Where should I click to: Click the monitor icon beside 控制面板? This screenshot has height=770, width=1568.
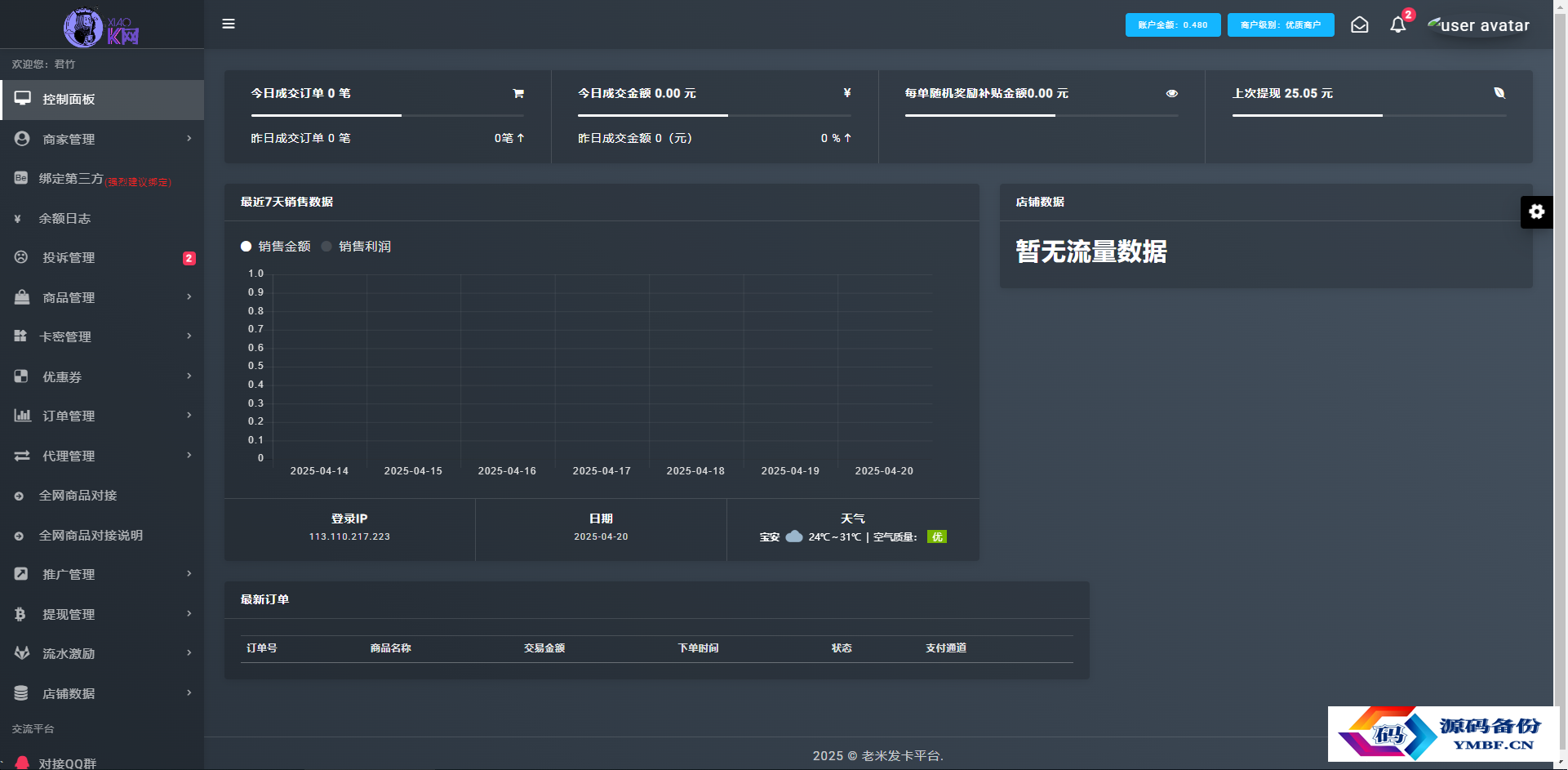(22, 99)
